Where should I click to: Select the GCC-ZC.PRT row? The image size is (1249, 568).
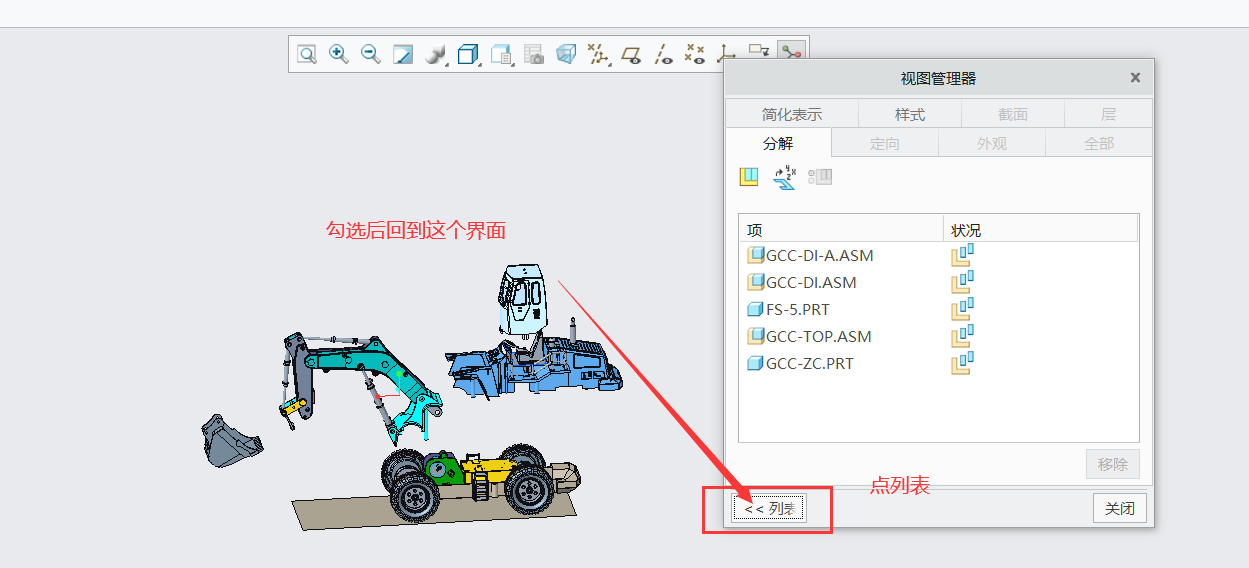(x=800, y=363)
